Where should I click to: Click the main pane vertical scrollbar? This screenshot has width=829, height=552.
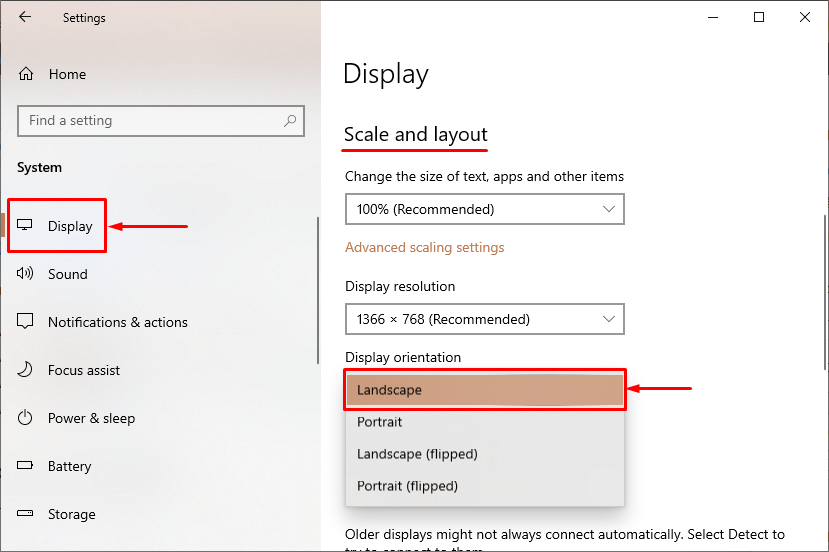[x=825, y=292]
